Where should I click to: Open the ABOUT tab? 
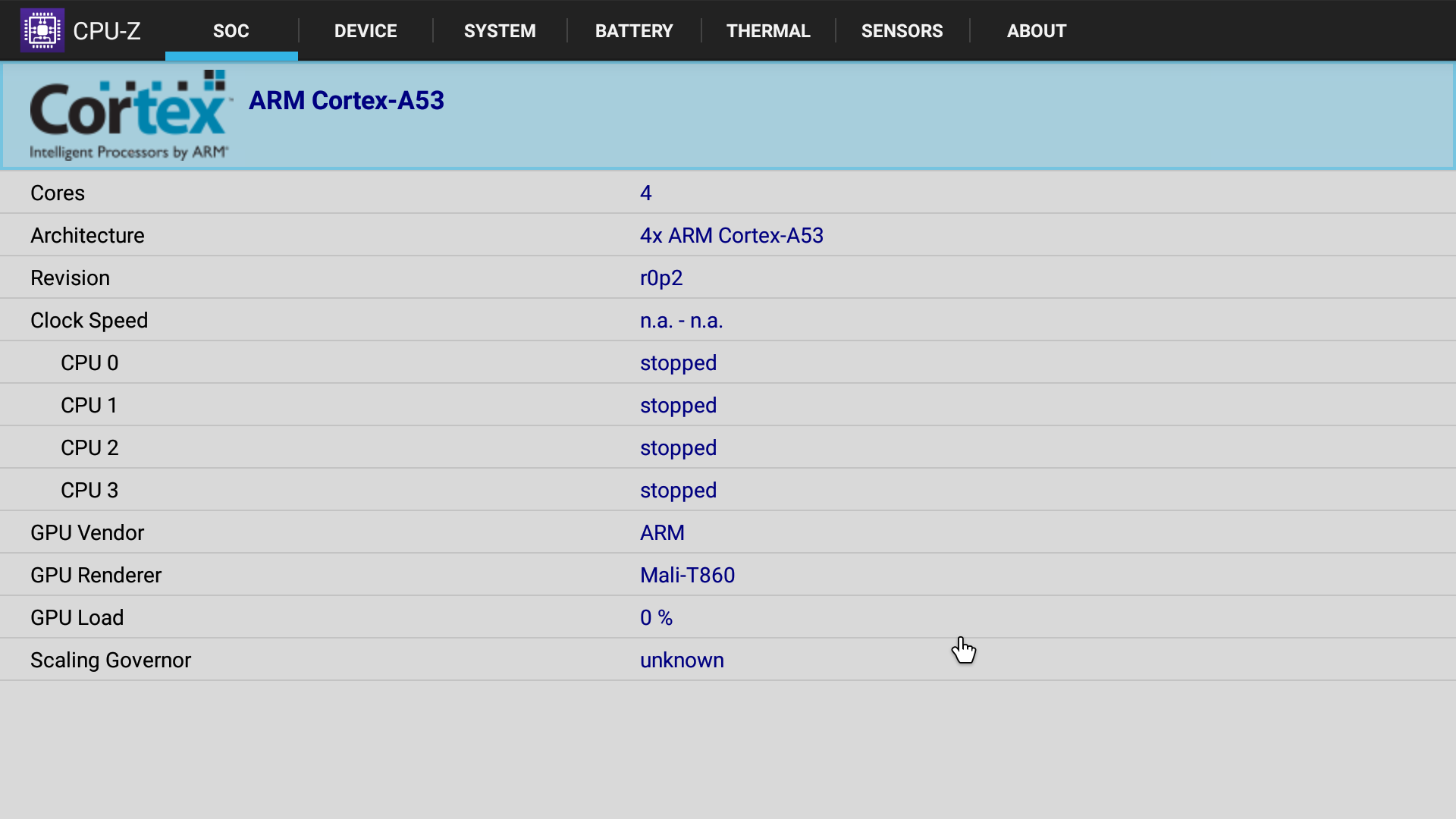click(x=1037, y=31)
